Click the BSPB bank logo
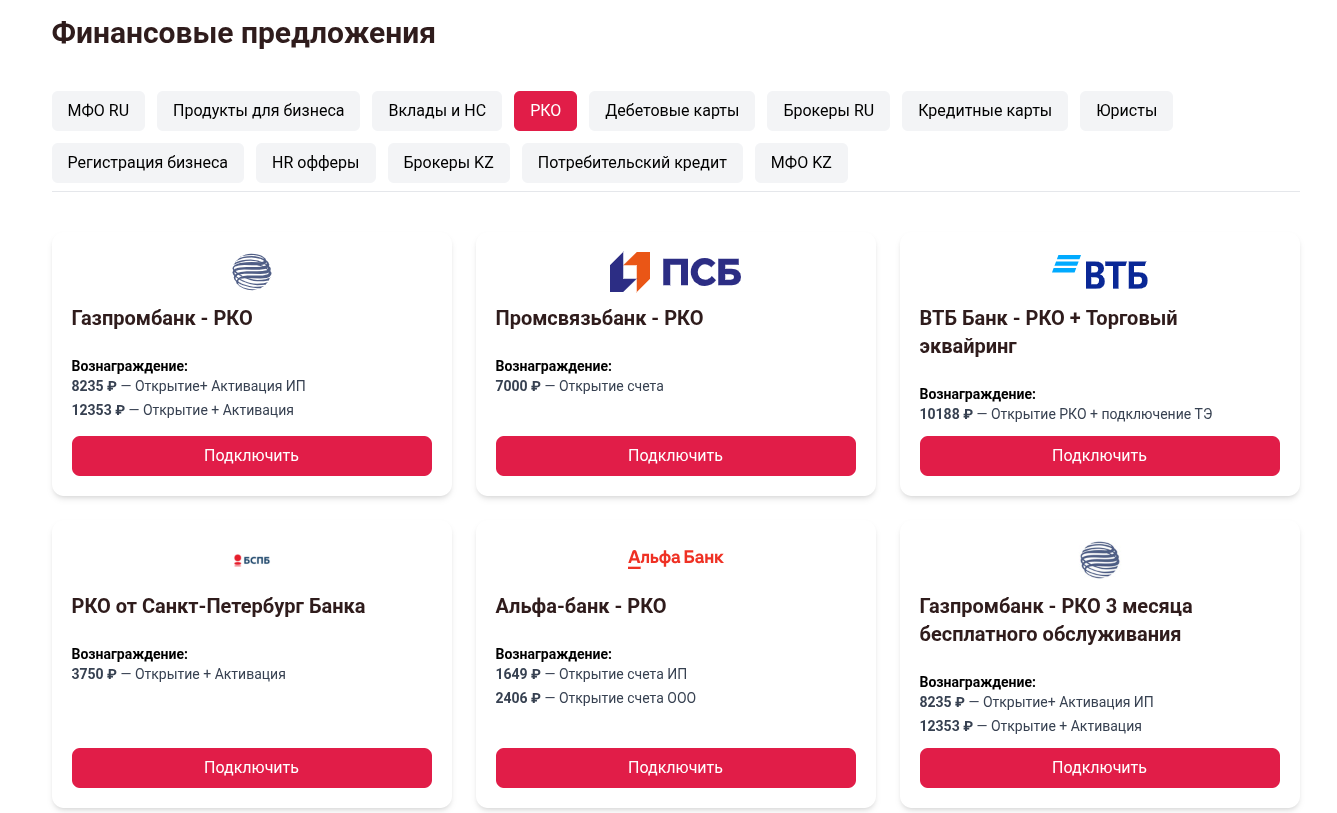The height and width of the screenshot is (813, 1337). click(x=252, y=560)
